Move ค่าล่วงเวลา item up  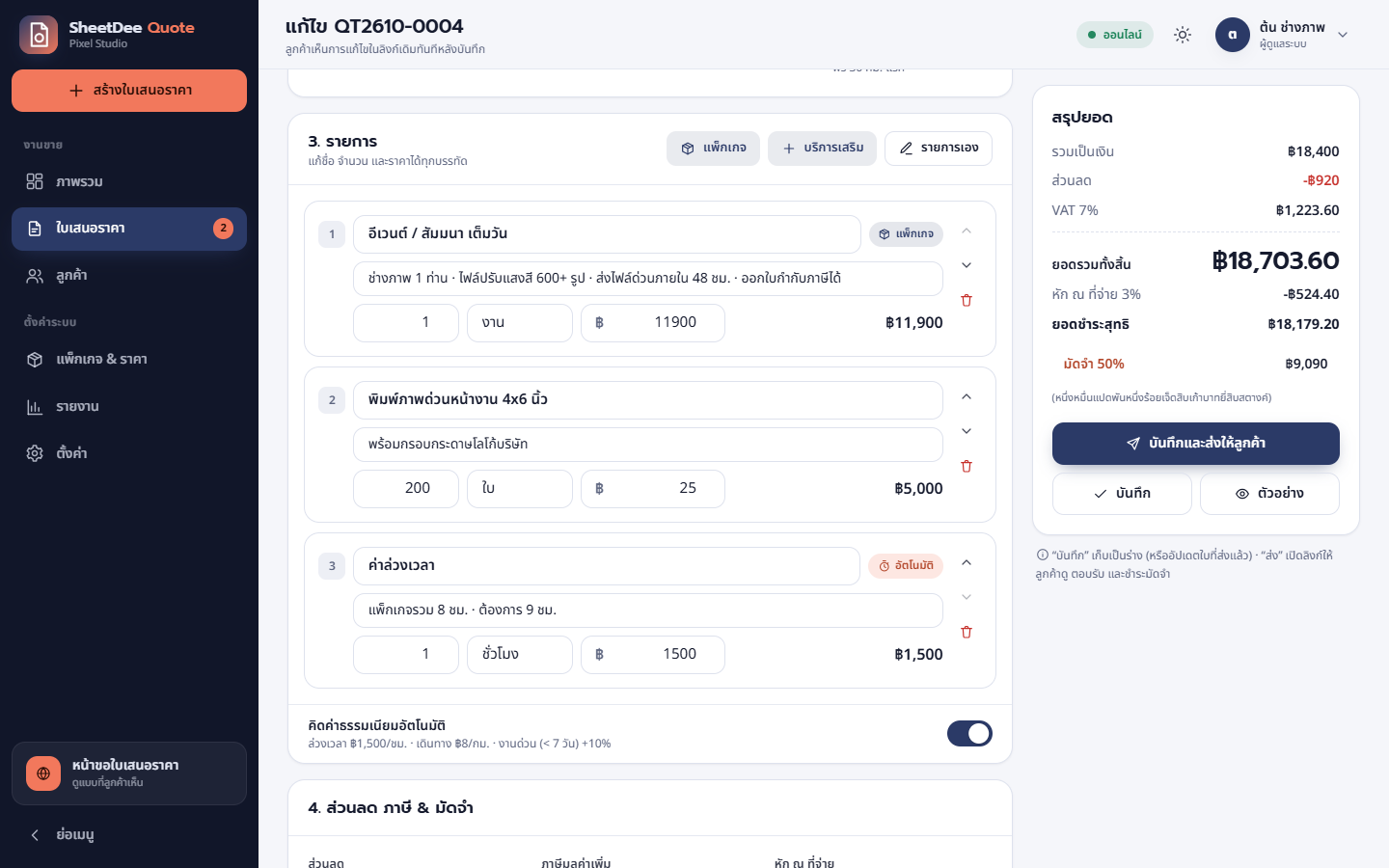(x=967, y=562)
